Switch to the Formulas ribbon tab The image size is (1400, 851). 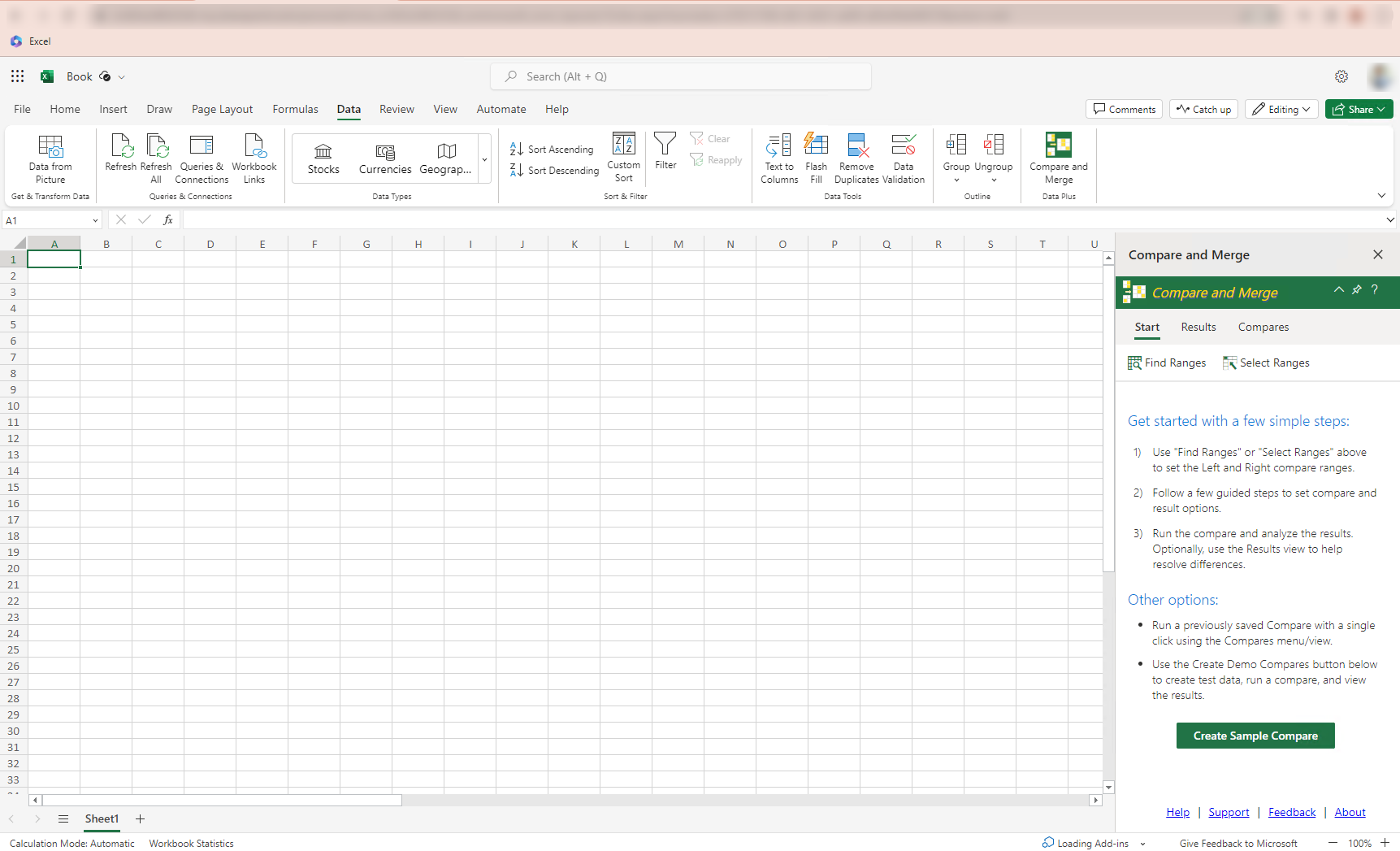click(295, 109)
